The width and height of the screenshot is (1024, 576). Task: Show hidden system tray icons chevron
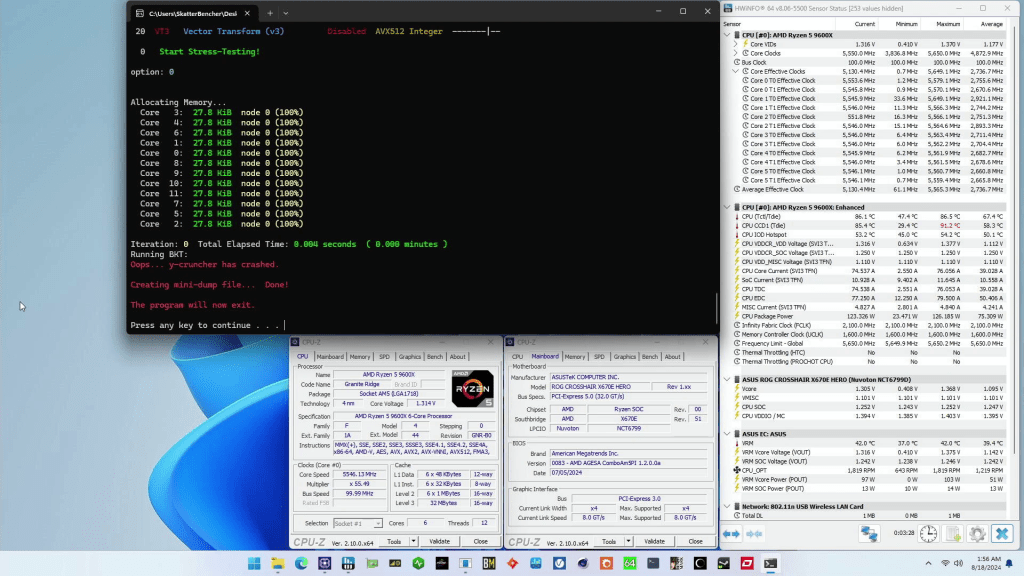928,563
